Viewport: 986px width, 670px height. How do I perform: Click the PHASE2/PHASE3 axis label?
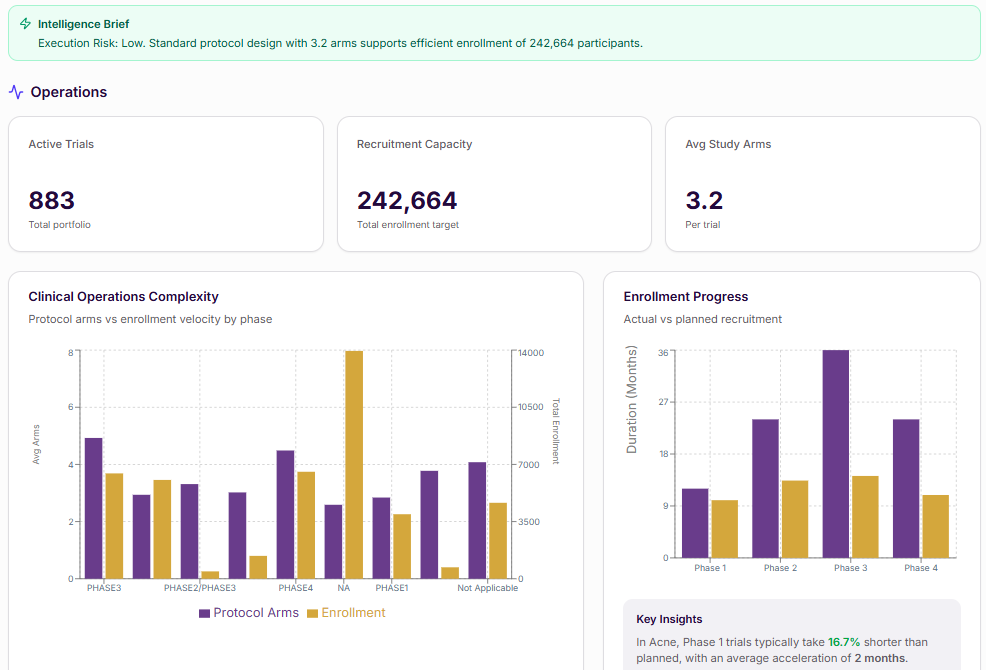[x=200, y=588]
